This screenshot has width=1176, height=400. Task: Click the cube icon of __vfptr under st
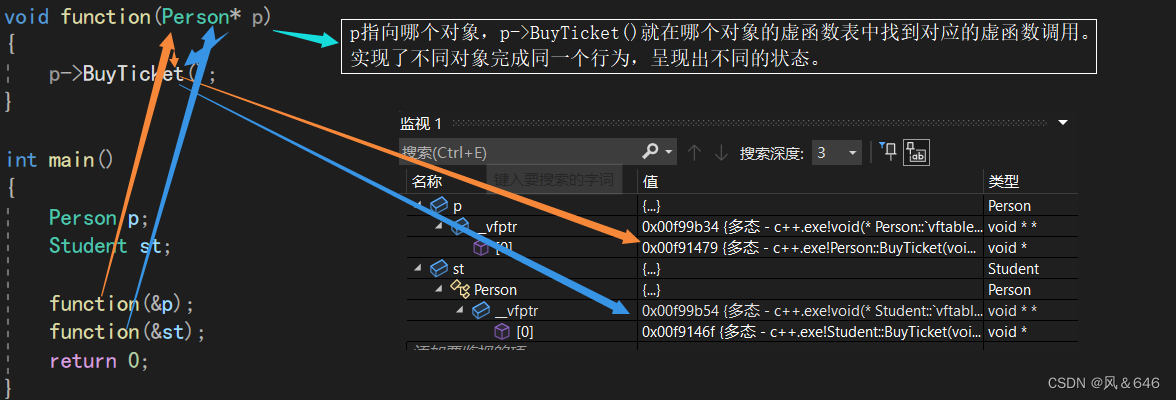tap(481, 311)
